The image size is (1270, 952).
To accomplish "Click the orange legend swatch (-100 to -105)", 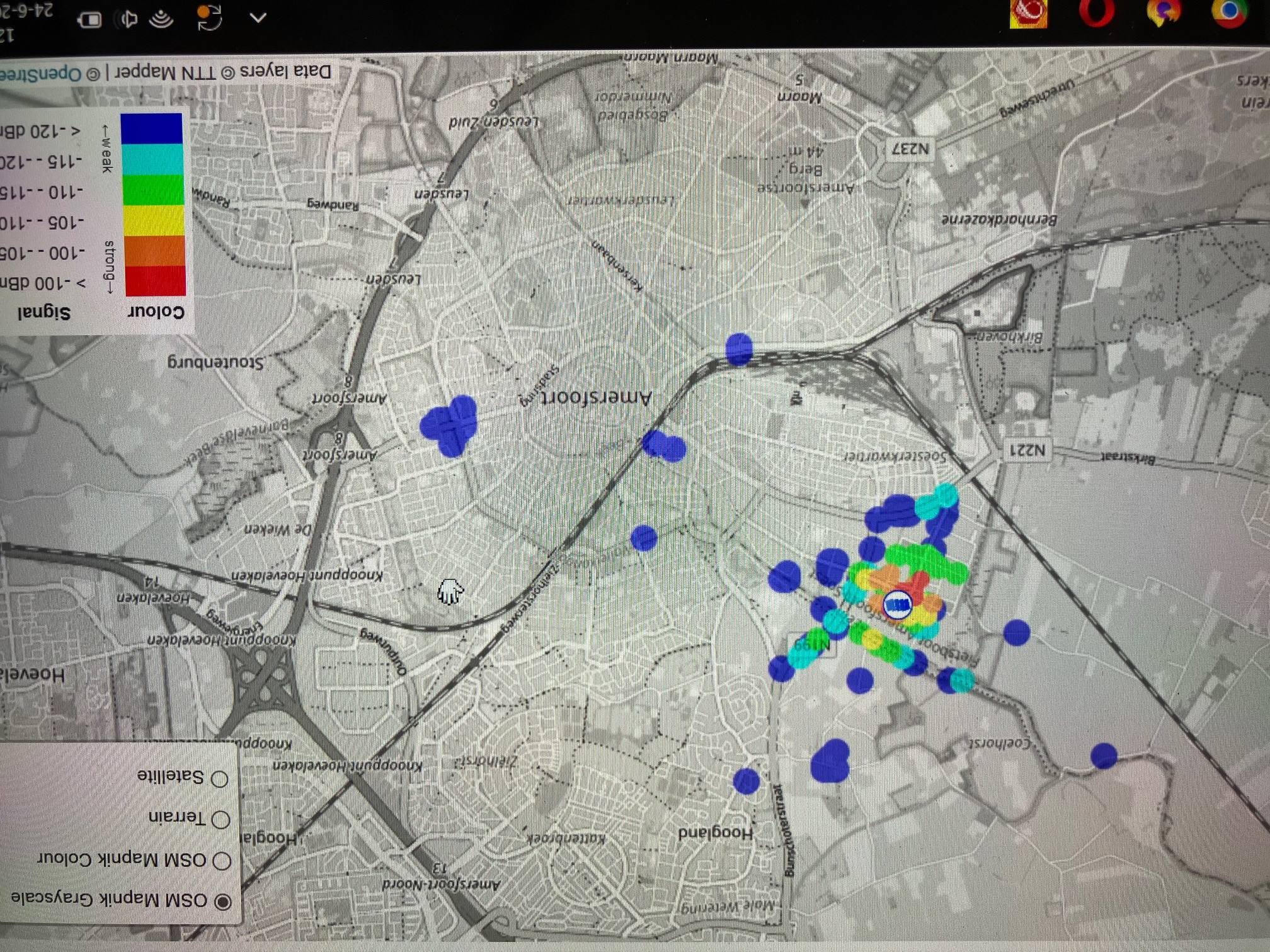I will point(154,251).
